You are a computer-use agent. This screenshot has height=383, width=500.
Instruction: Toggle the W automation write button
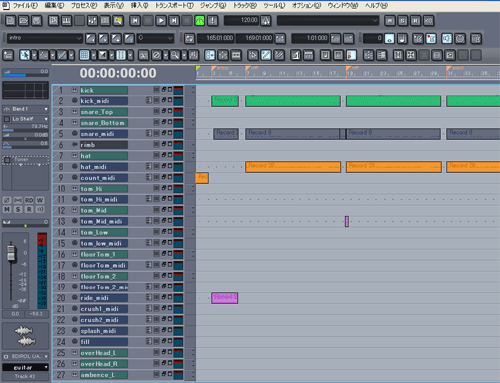coord(40,200)
